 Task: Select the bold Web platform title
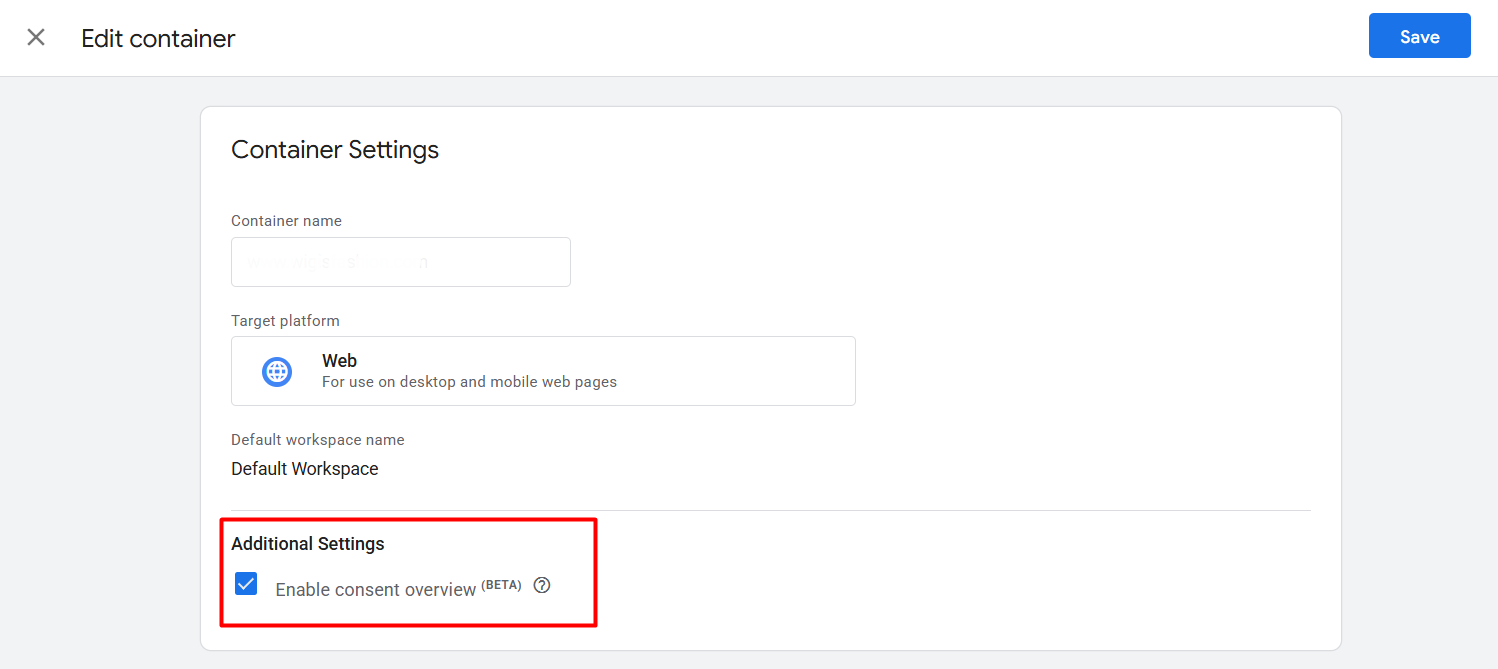coord(339,361)
